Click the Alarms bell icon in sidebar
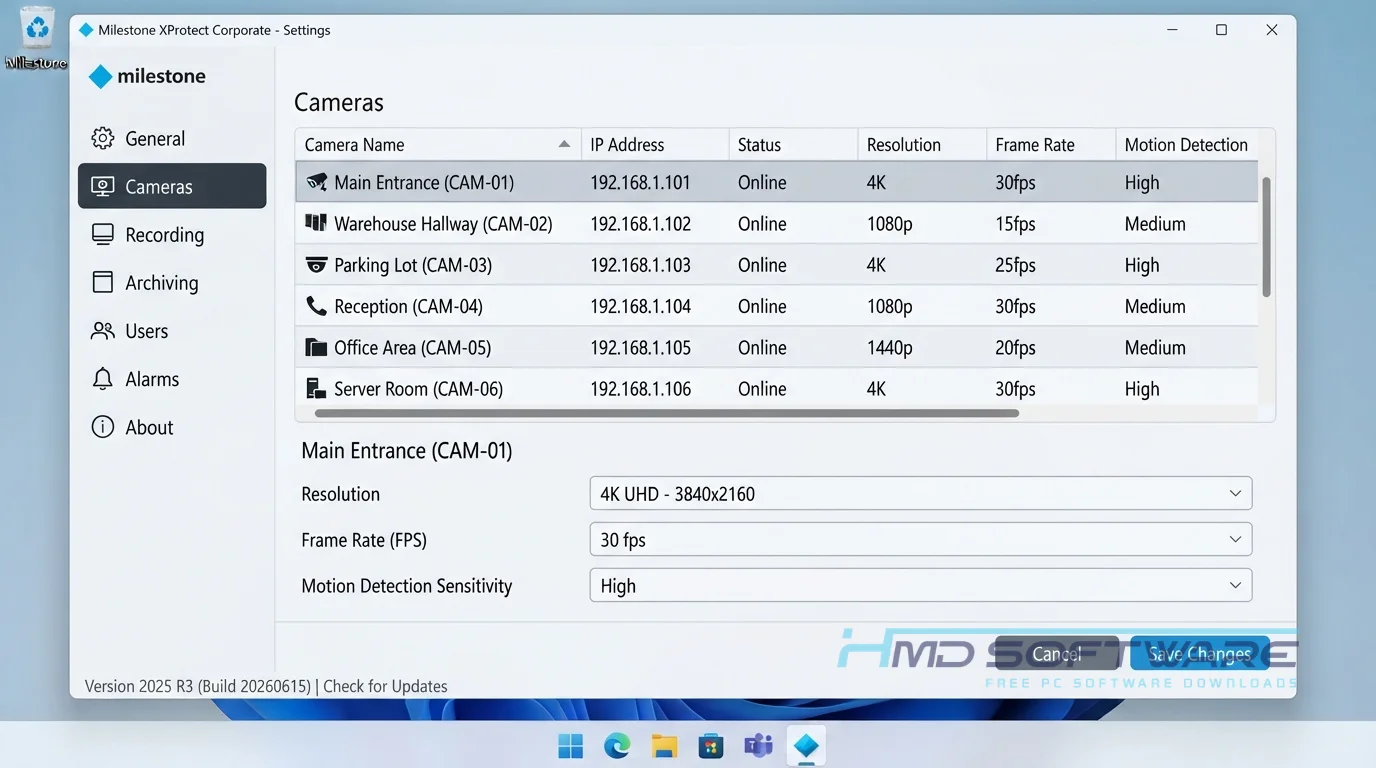Viewport: 1376px width, 768px height. click(102, 378)
